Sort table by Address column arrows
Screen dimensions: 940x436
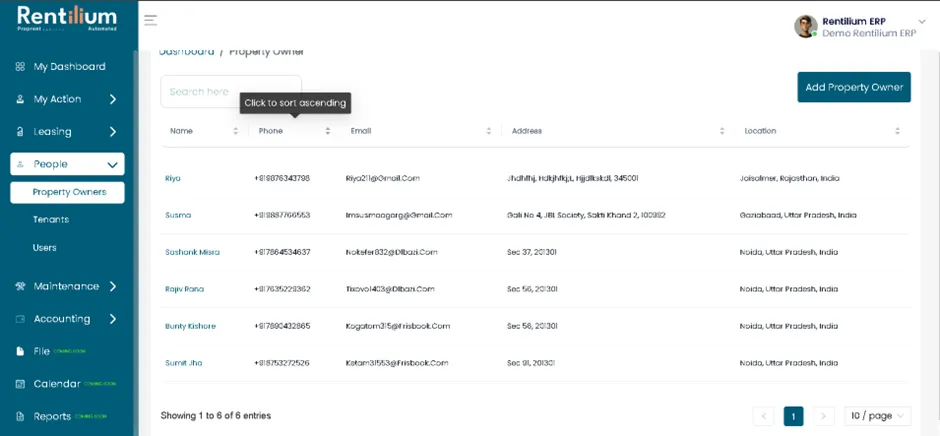pyautogui.click(x=722, y=131)
